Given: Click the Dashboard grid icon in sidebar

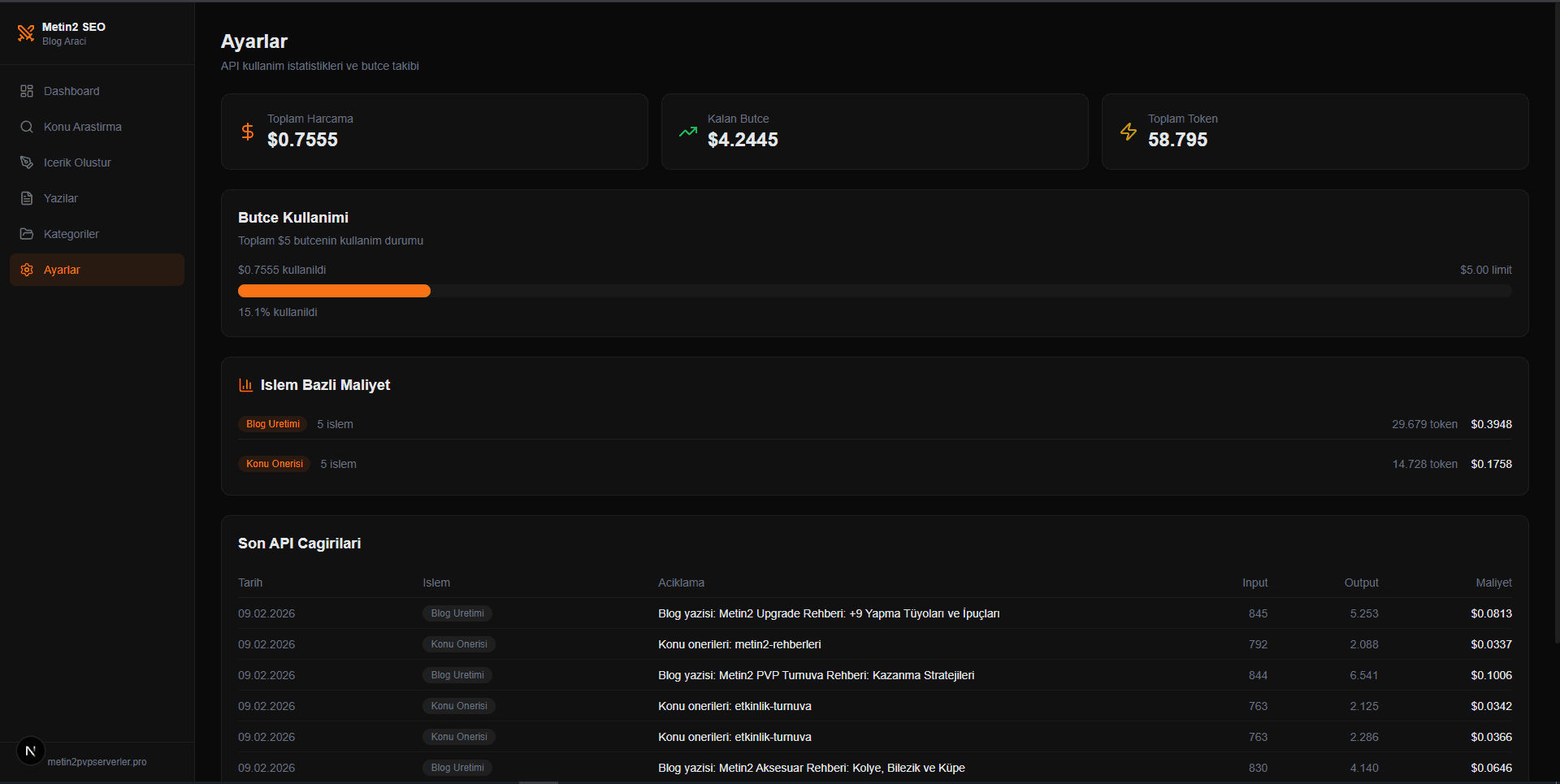Looking at the screenshot, I should (x=27, y=91).
